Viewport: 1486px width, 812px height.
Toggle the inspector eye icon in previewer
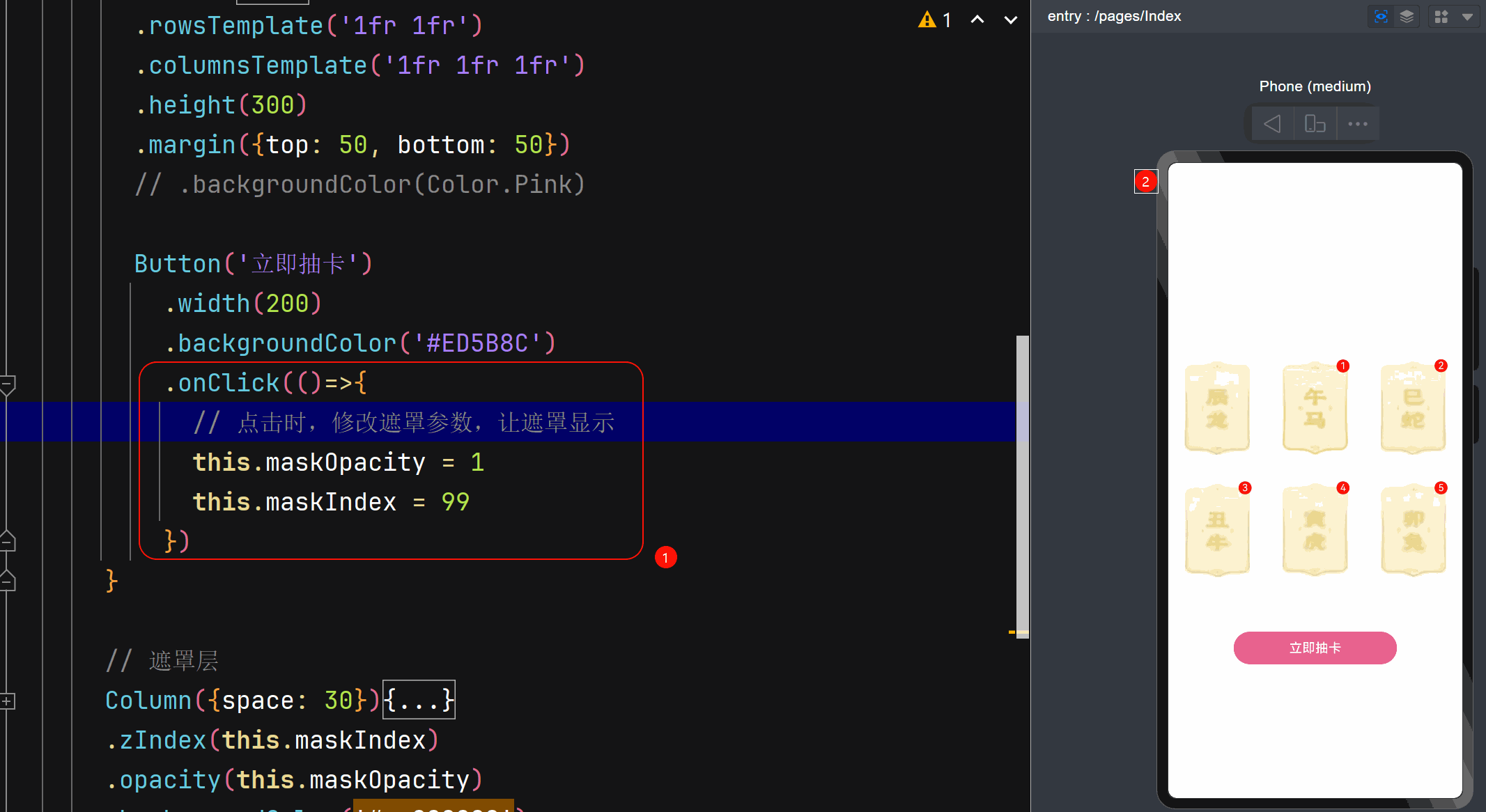1381,17
